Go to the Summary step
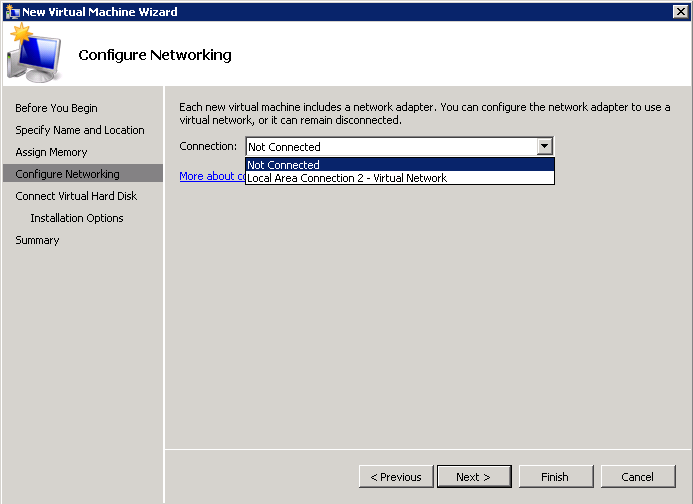The height and width of the screenshot is (504, 693). 37,240
